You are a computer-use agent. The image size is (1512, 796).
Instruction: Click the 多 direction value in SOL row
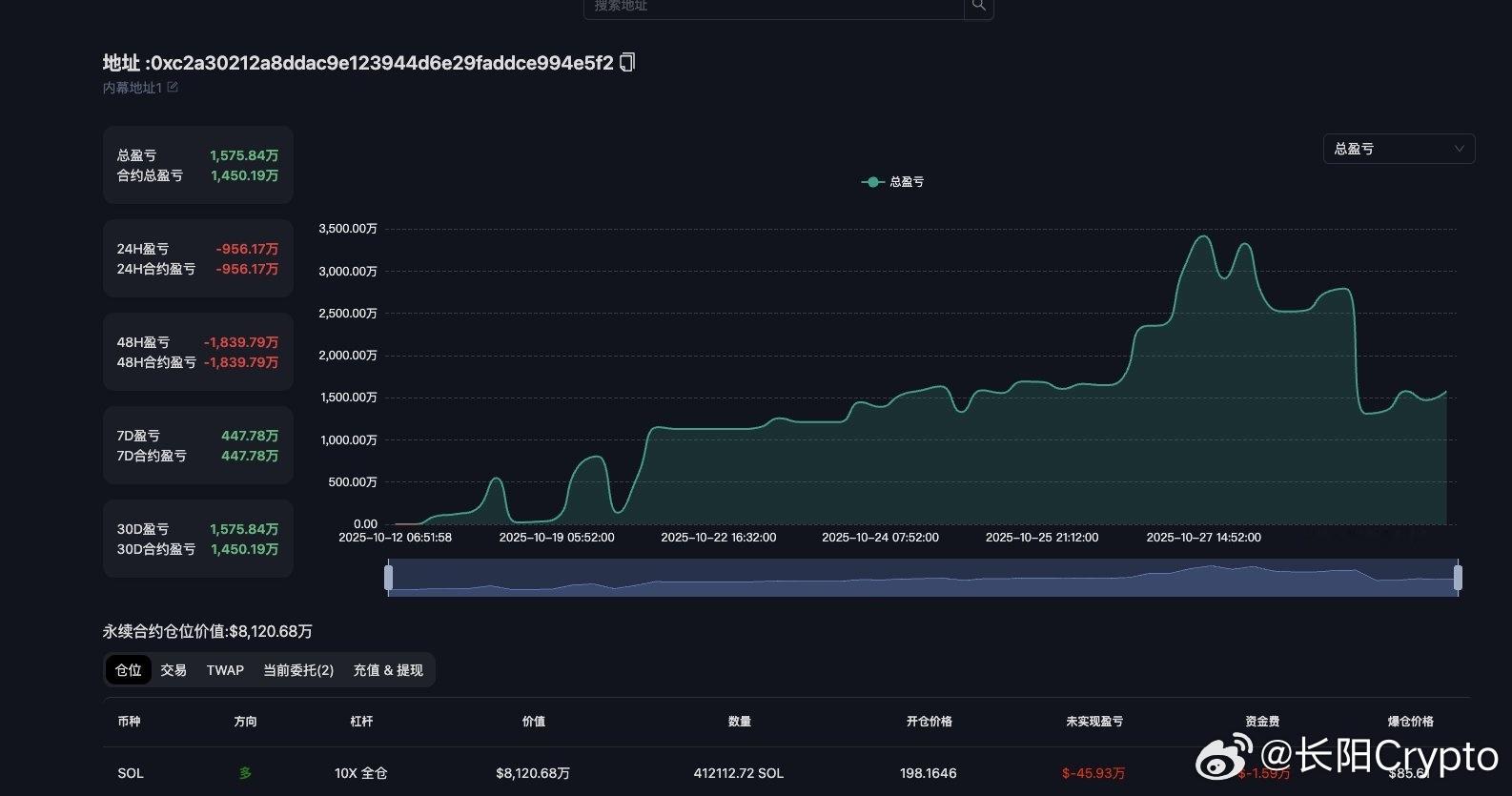tap(245, 773)
